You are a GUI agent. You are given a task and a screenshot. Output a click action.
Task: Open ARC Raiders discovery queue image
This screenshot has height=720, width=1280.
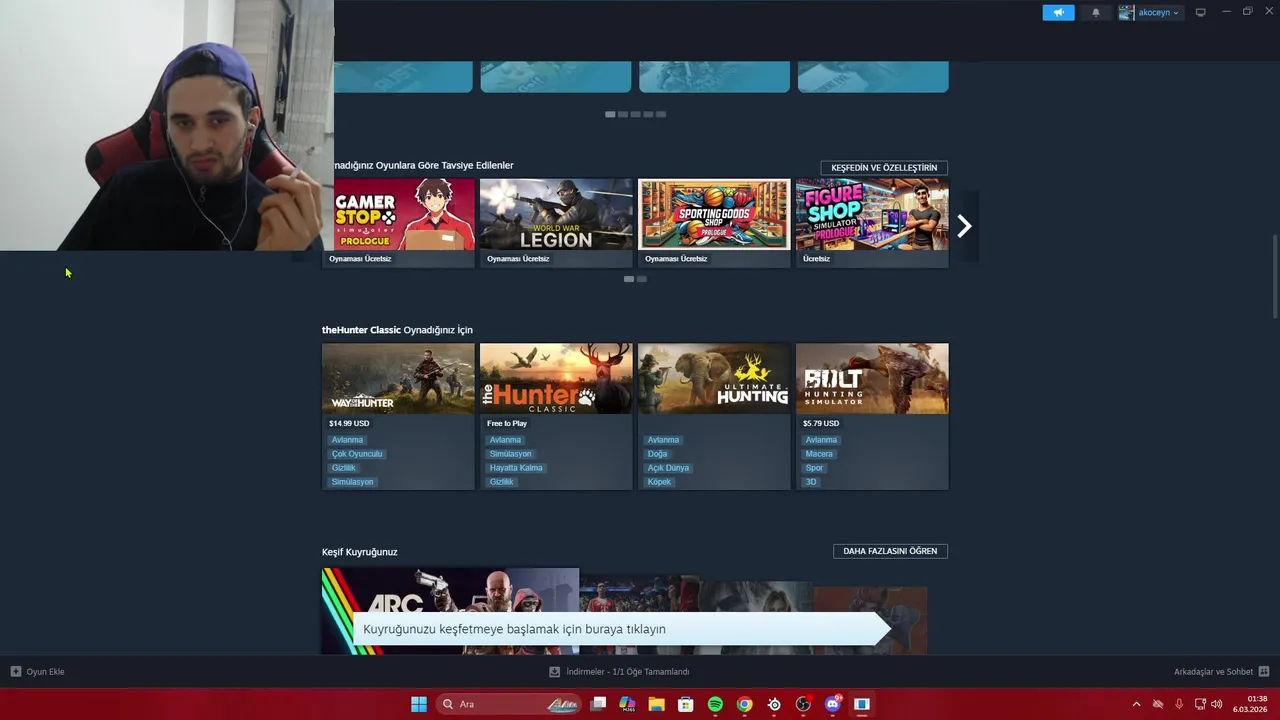click(450, 611)
